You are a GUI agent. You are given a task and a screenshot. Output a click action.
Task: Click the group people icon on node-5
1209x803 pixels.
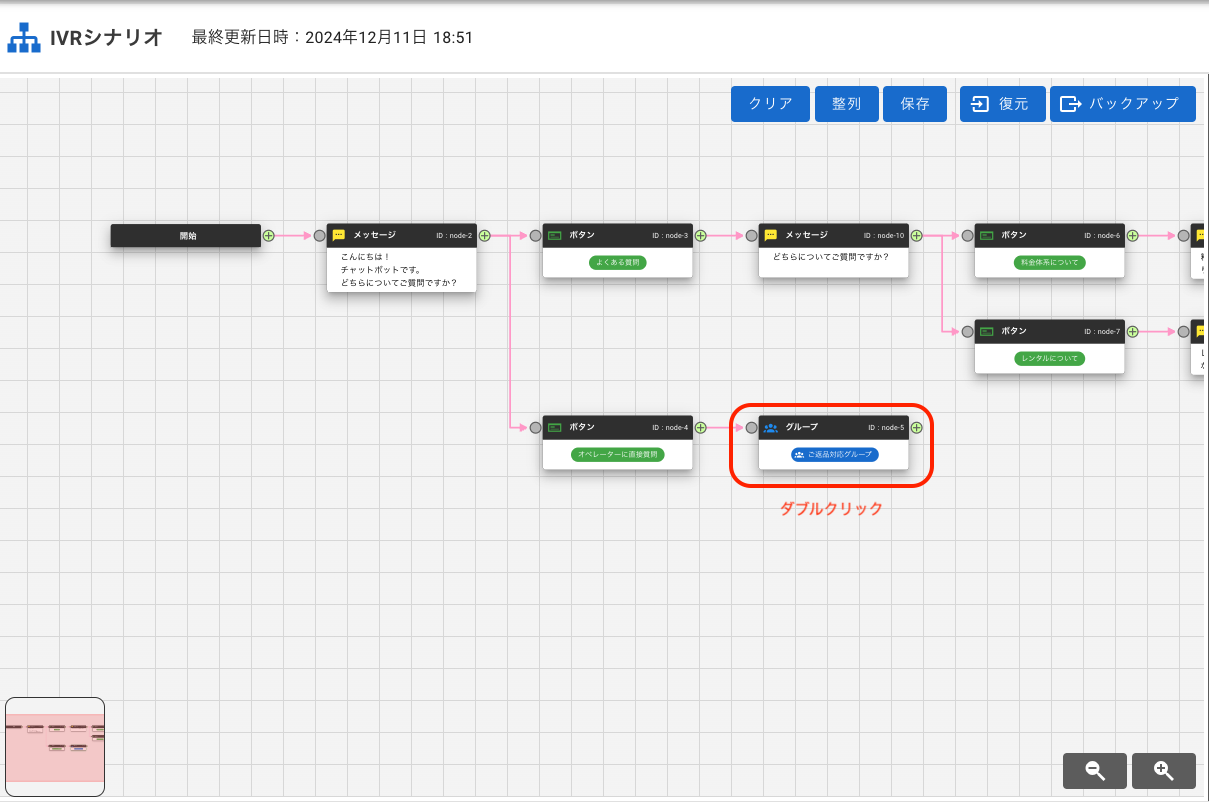[x=771, y=427]
